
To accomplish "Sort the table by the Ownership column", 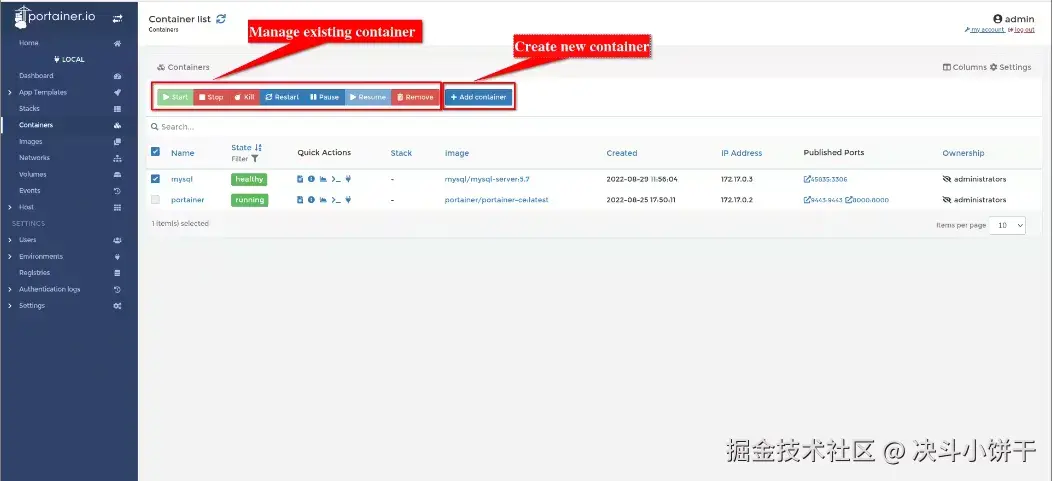I will (x=963, y=153).
